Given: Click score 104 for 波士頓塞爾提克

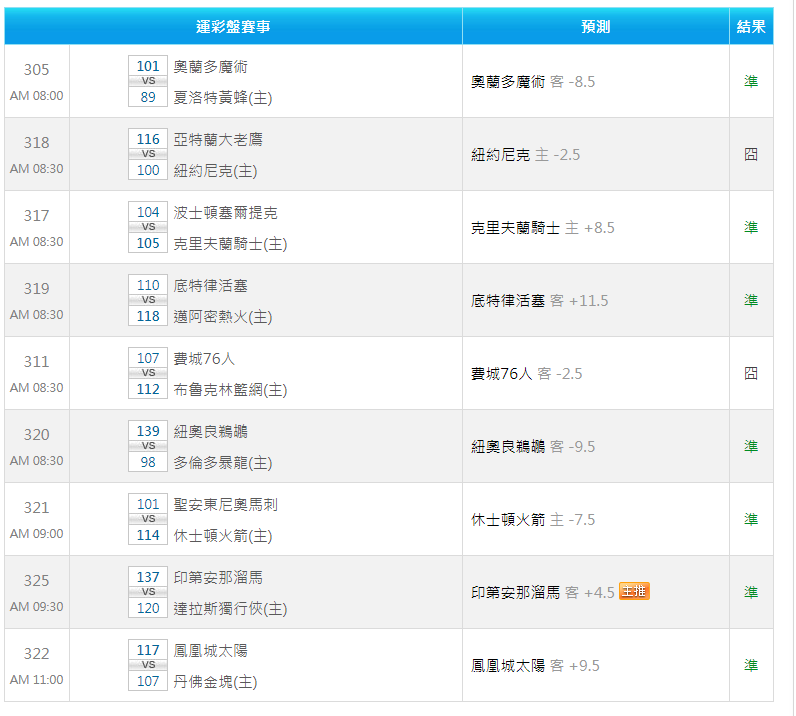Looking at the screenshot, I should 148,212.
